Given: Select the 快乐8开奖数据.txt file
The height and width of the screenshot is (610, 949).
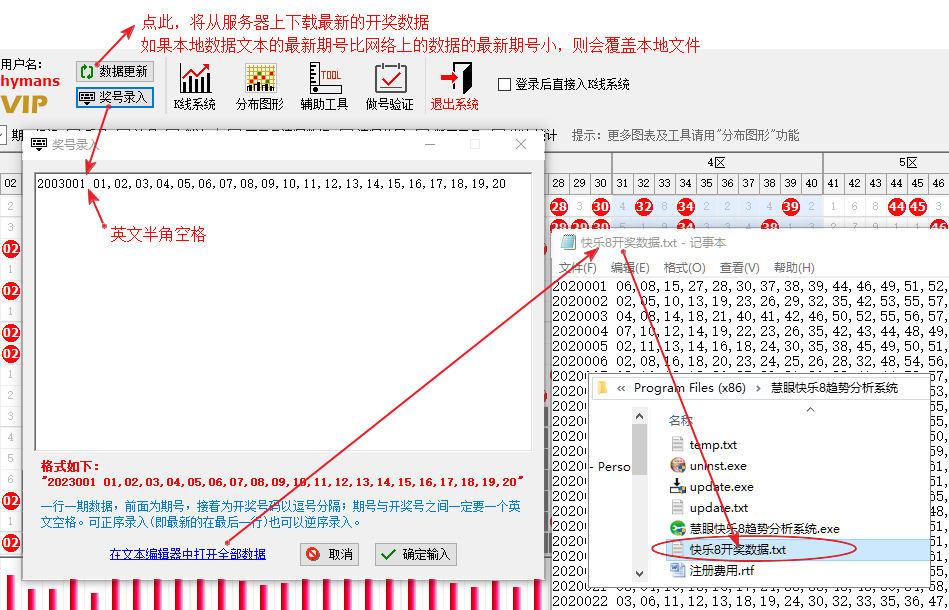Looking at the screenshot, I should coord(737,550).
